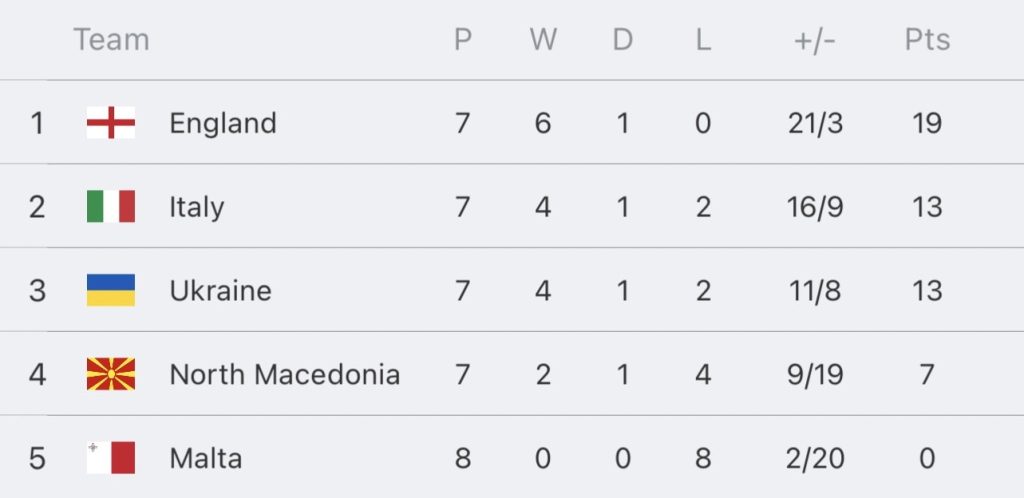Screen dimensions: 1024x498
Task: Select Malta's 2/20 goal record
Action: pos(815,458)
